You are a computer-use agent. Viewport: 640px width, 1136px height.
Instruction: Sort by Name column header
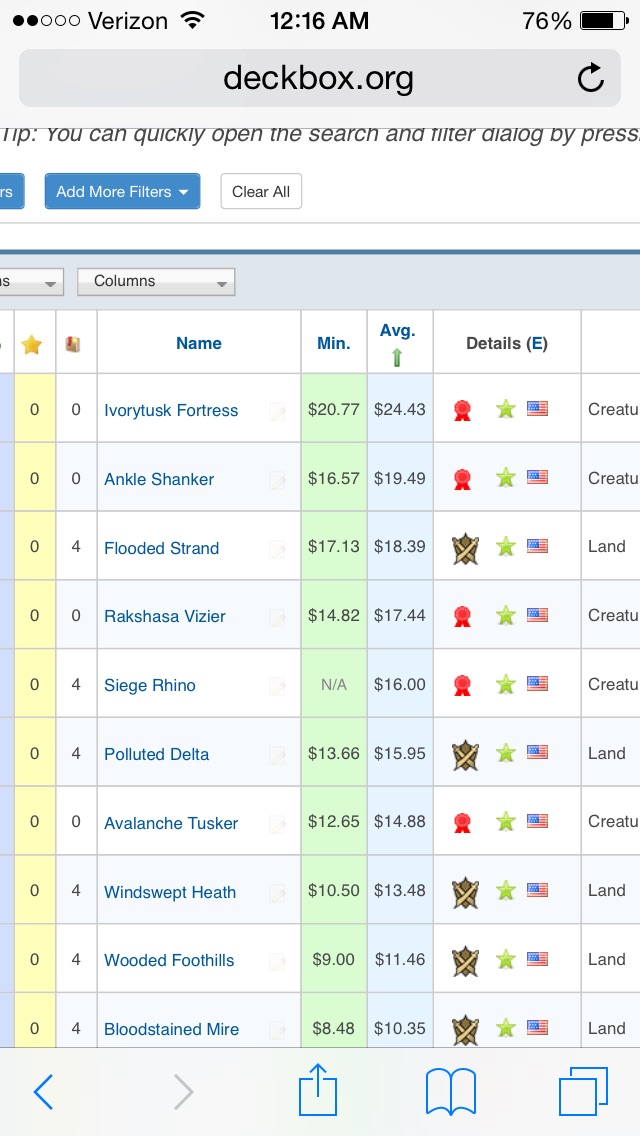tap(198, 343)
